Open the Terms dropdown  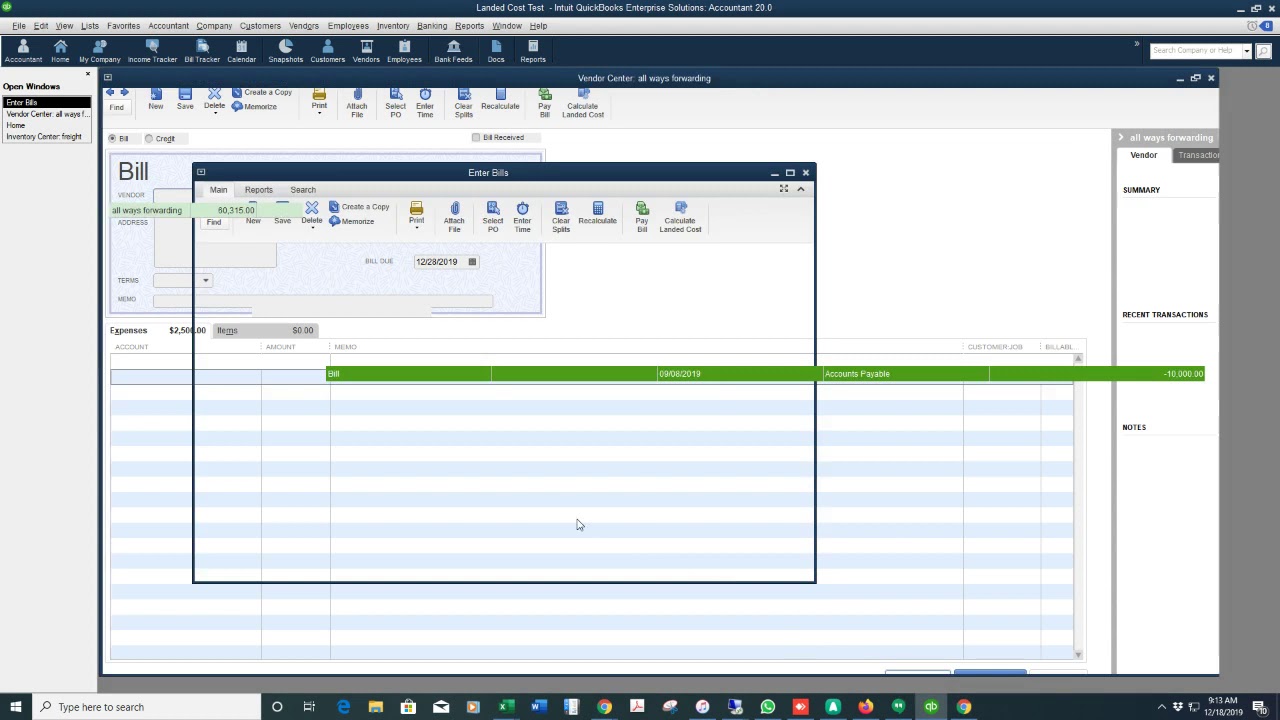tap(205, 280)
